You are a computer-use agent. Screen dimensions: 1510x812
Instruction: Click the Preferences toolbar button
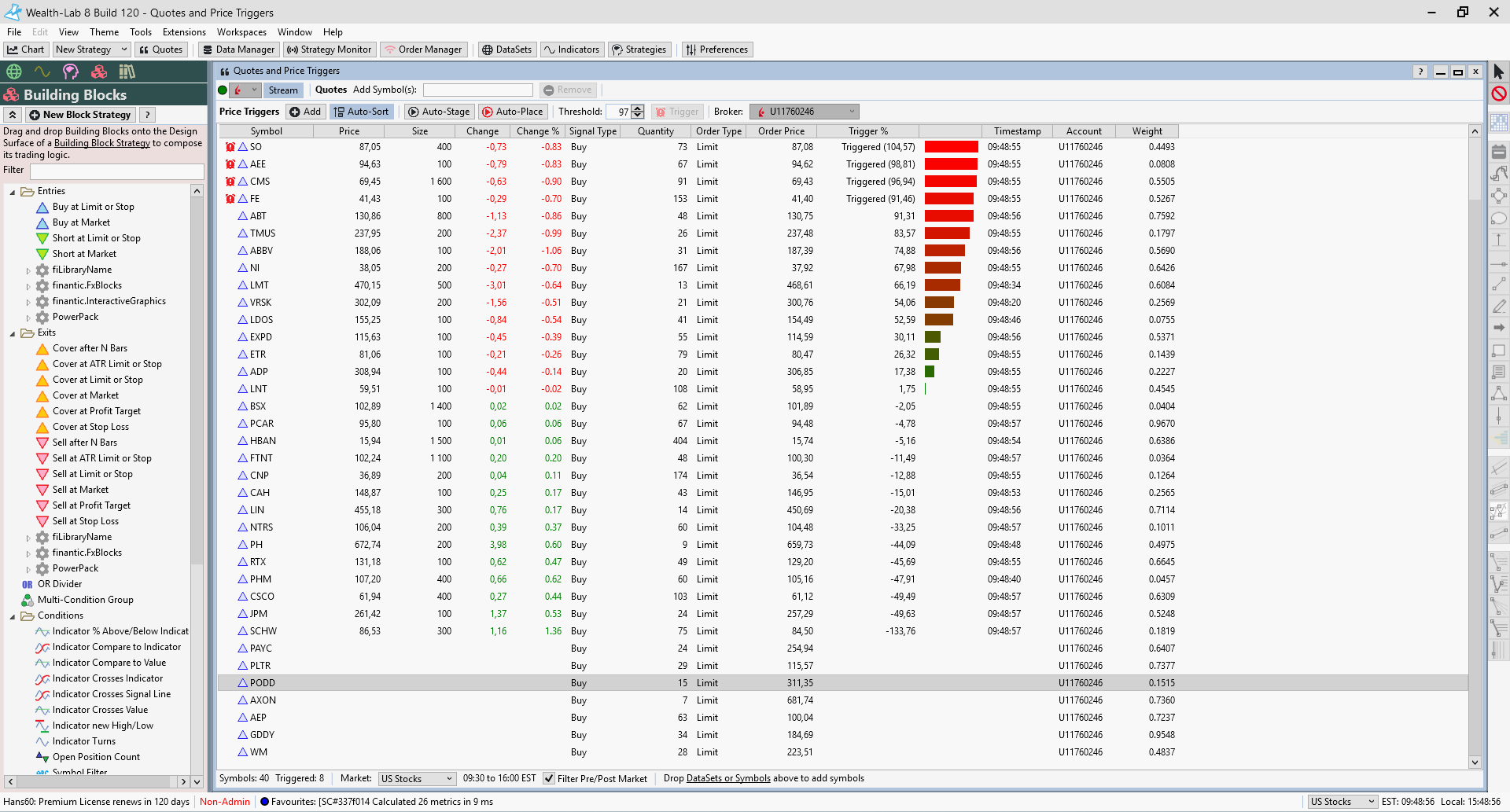pyautogui.click(x=717, y=50)
